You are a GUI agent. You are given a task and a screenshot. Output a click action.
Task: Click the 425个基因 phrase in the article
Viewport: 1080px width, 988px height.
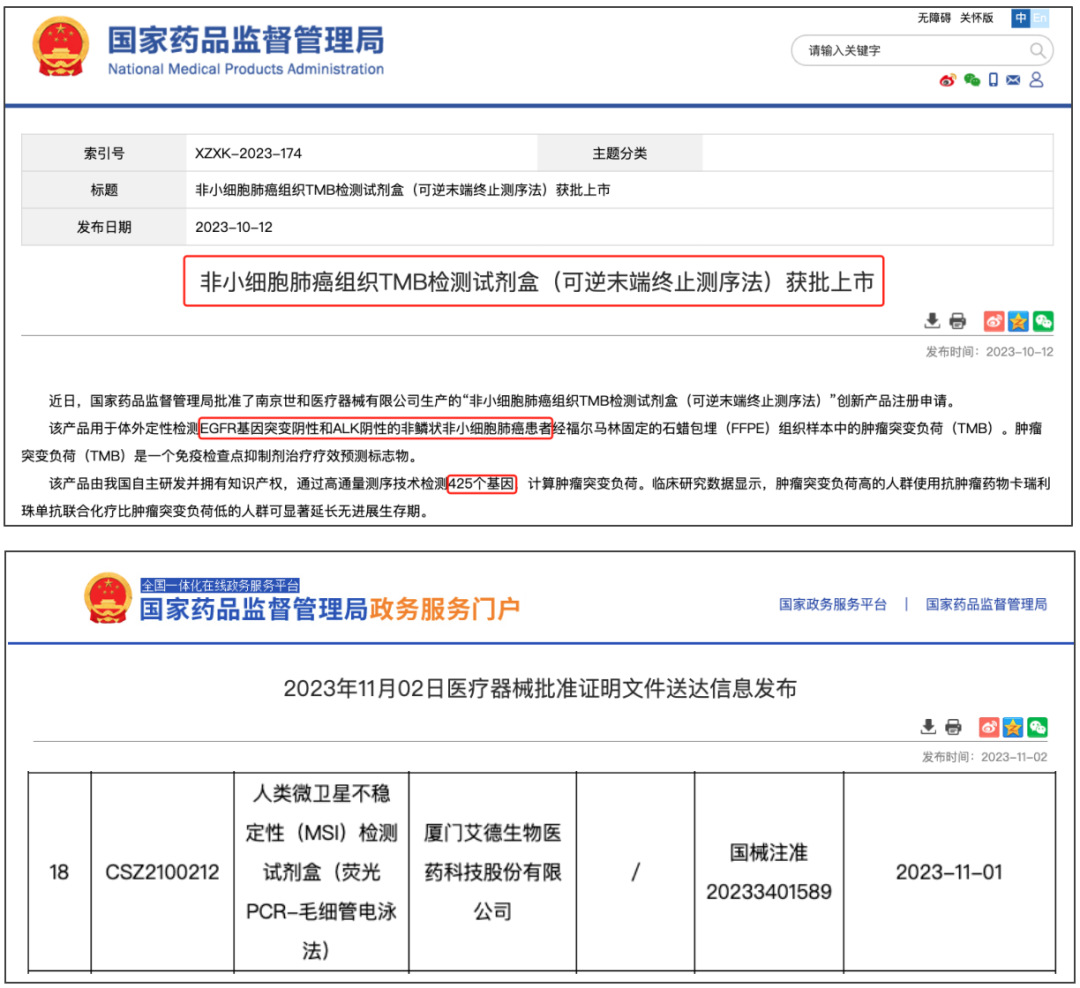tap(481, 484)
